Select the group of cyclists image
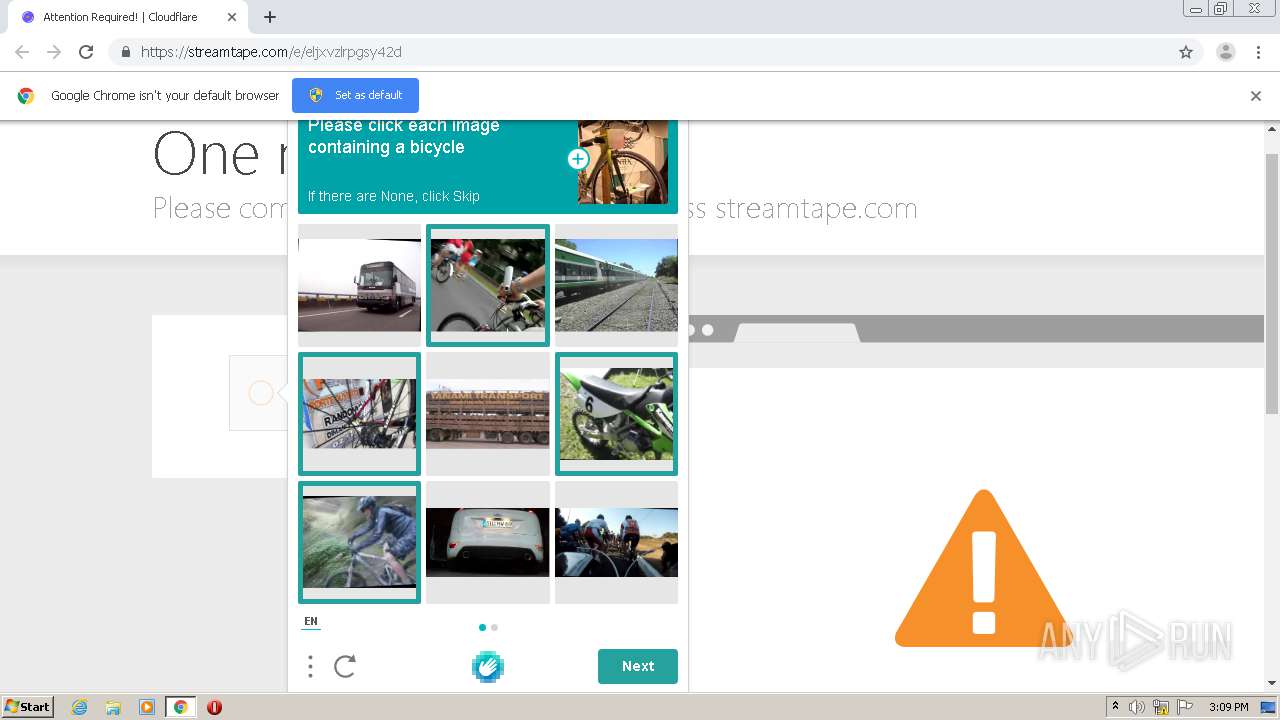The height and width of the screenshot is (720, 1280). [616, 542]
